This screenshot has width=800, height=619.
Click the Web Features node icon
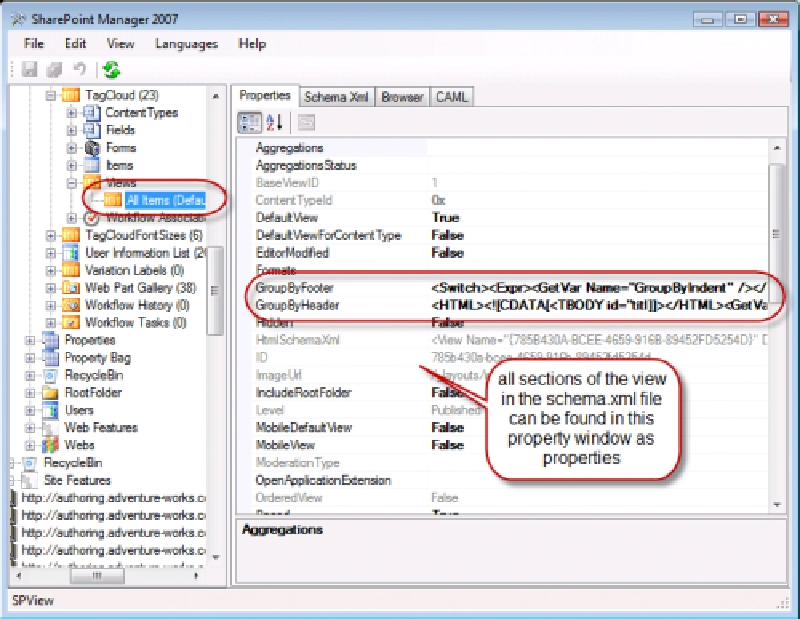pos(51,428)
